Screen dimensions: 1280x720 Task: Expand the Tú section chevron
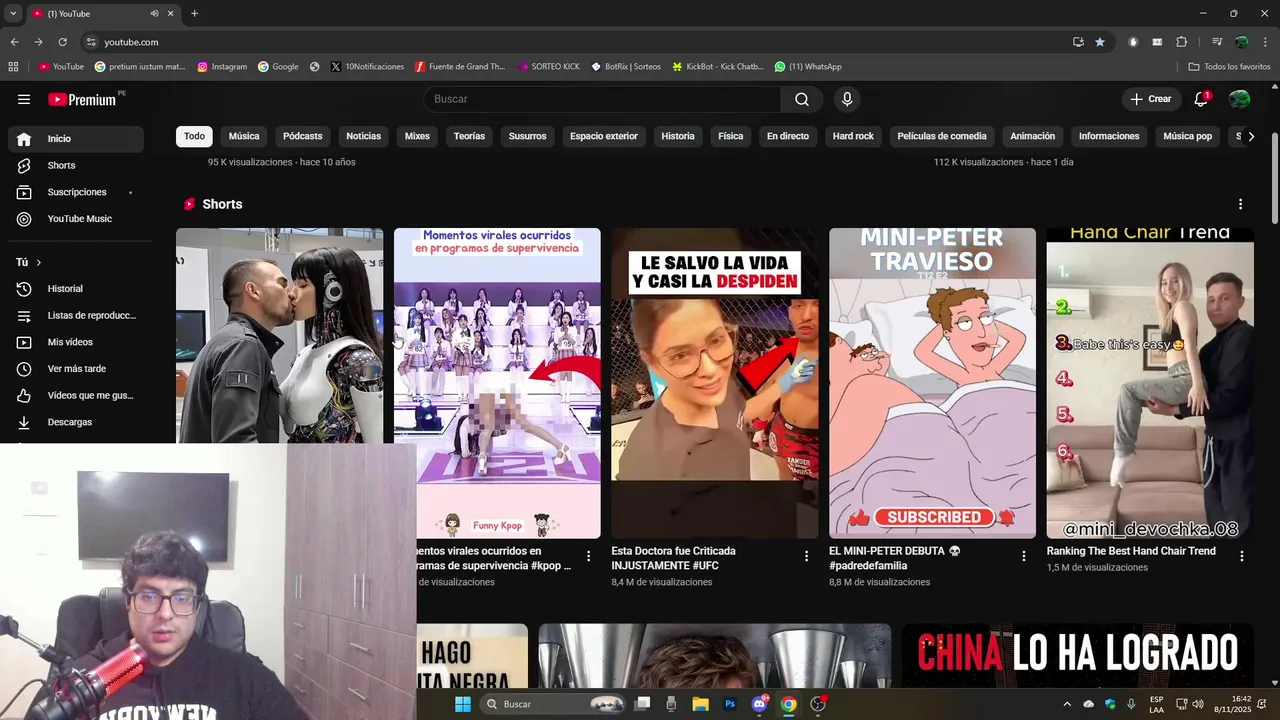click(39, 262)
